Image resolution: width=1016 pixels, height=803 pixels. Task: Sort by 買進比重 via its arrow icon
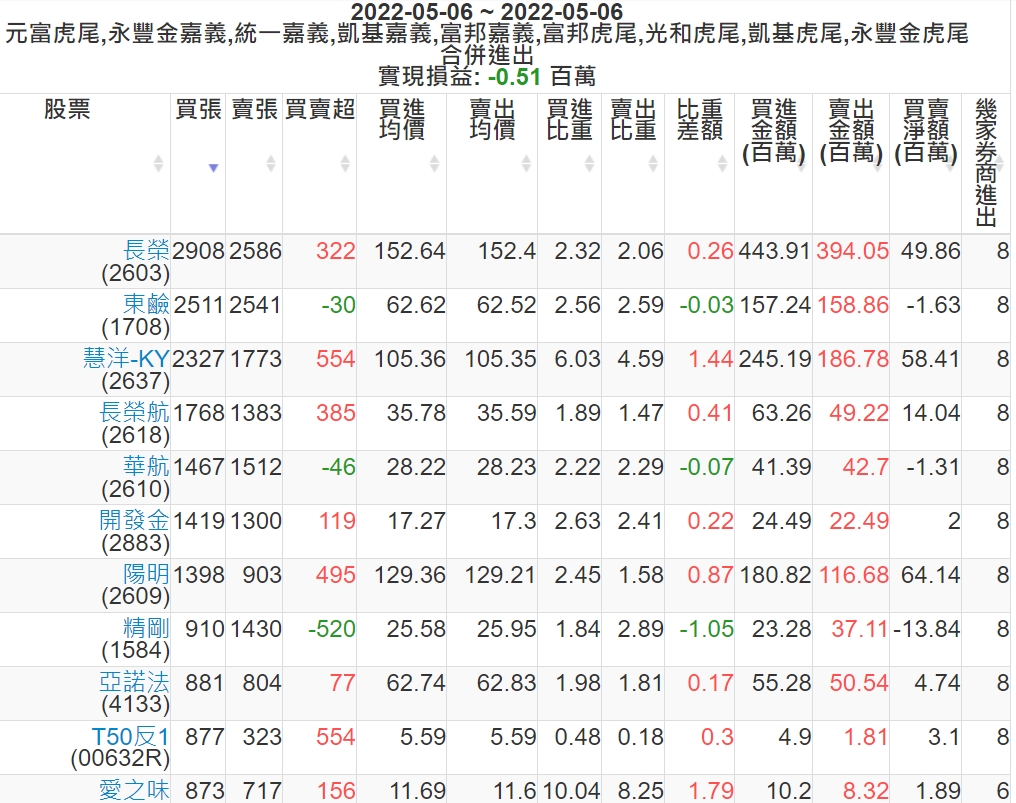(x=588, y=163)
